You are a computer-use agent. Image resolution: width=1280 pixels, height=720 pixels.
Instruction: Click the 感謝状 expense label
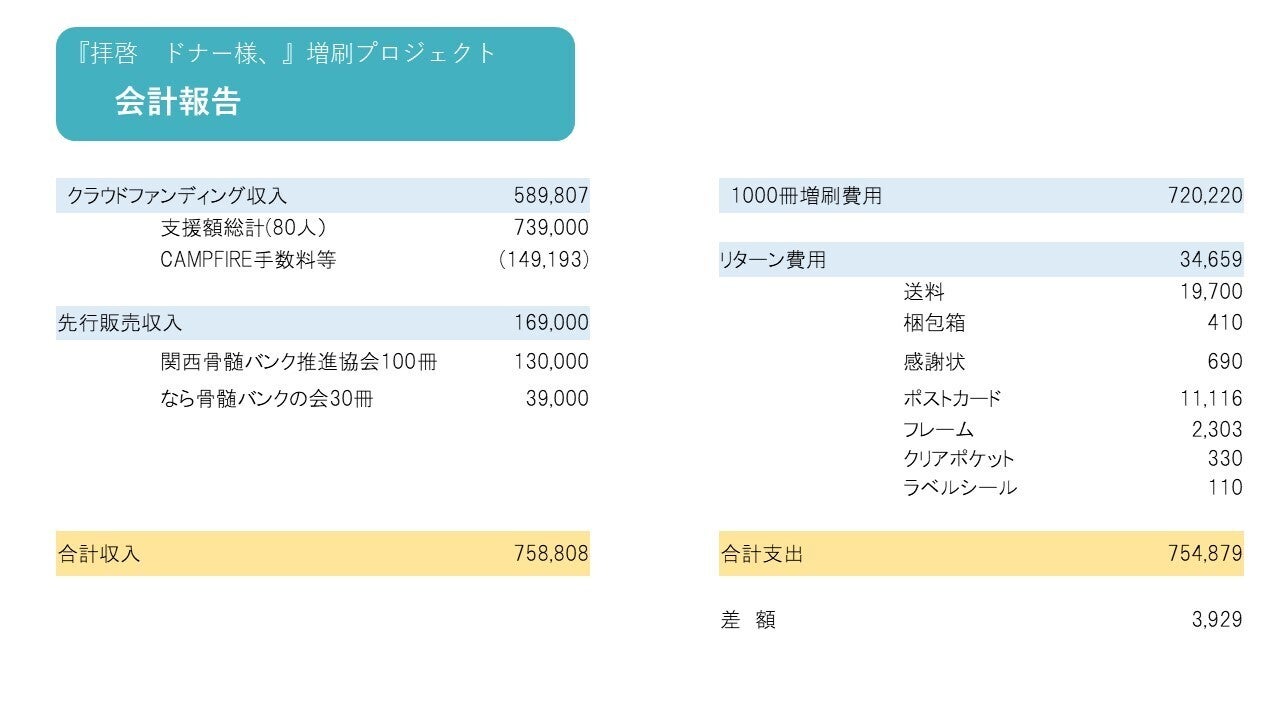(934, 361)
